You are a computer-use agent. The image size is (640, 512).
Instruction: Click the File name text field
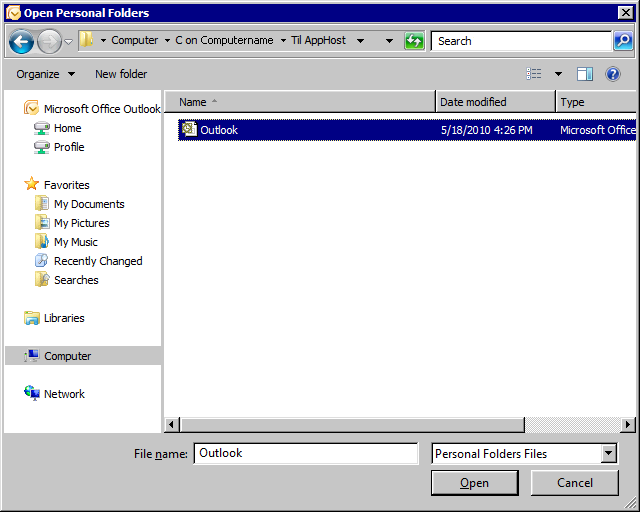click(306, 454)
